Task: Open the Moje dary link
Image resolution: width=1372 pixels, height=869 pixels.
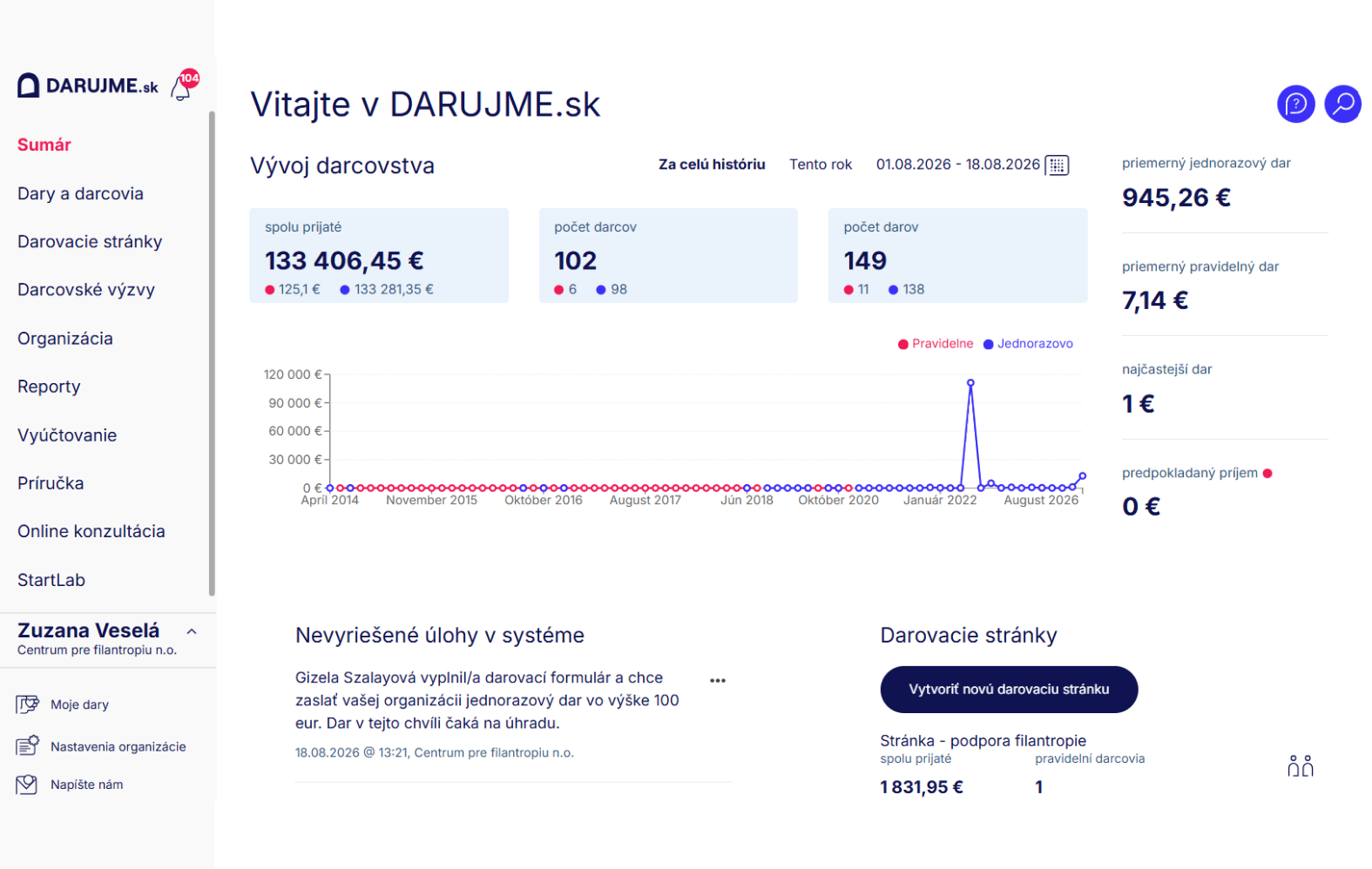Action: 79,704
